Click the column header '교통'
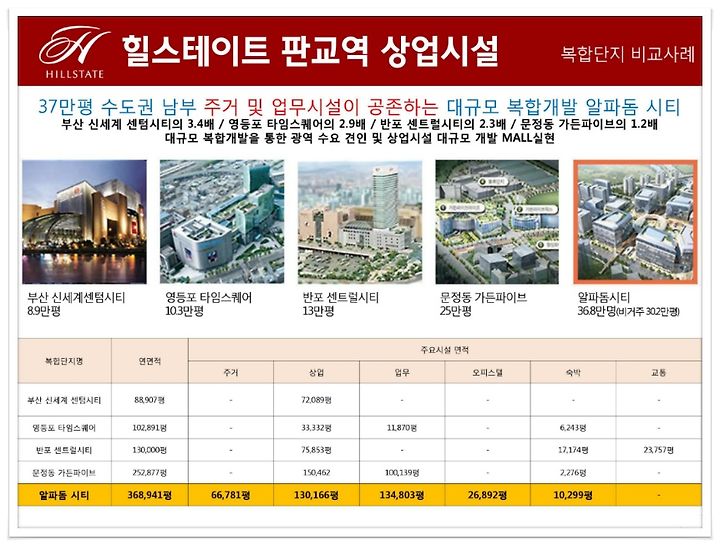The width and height of the screenshot is (720, 545). tap(658, 372)
